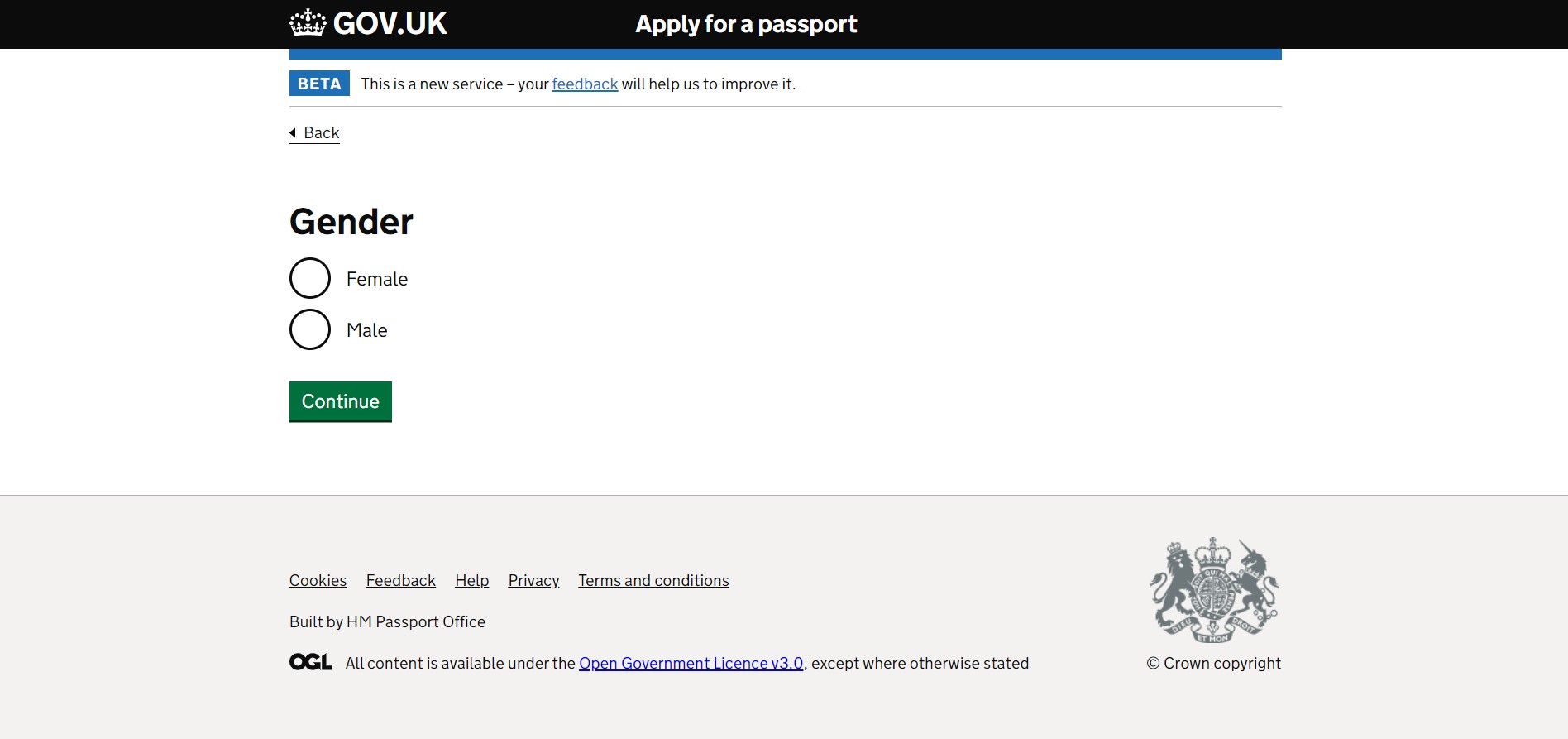Click the Apply for a passport header title
The width and height of the screenshot is (1568, 739).
[746, 24]
